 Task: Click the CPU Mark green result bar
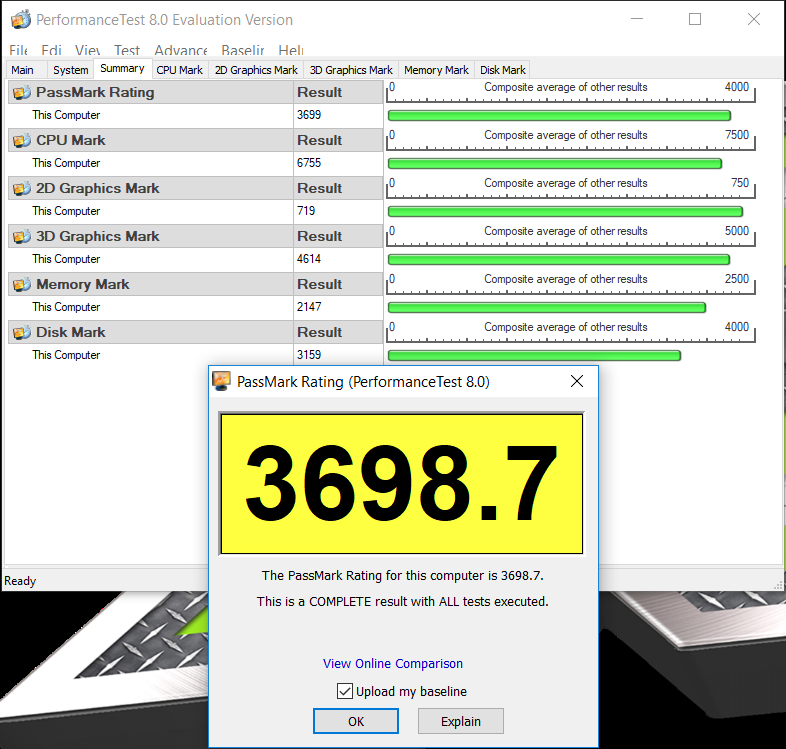555,163
